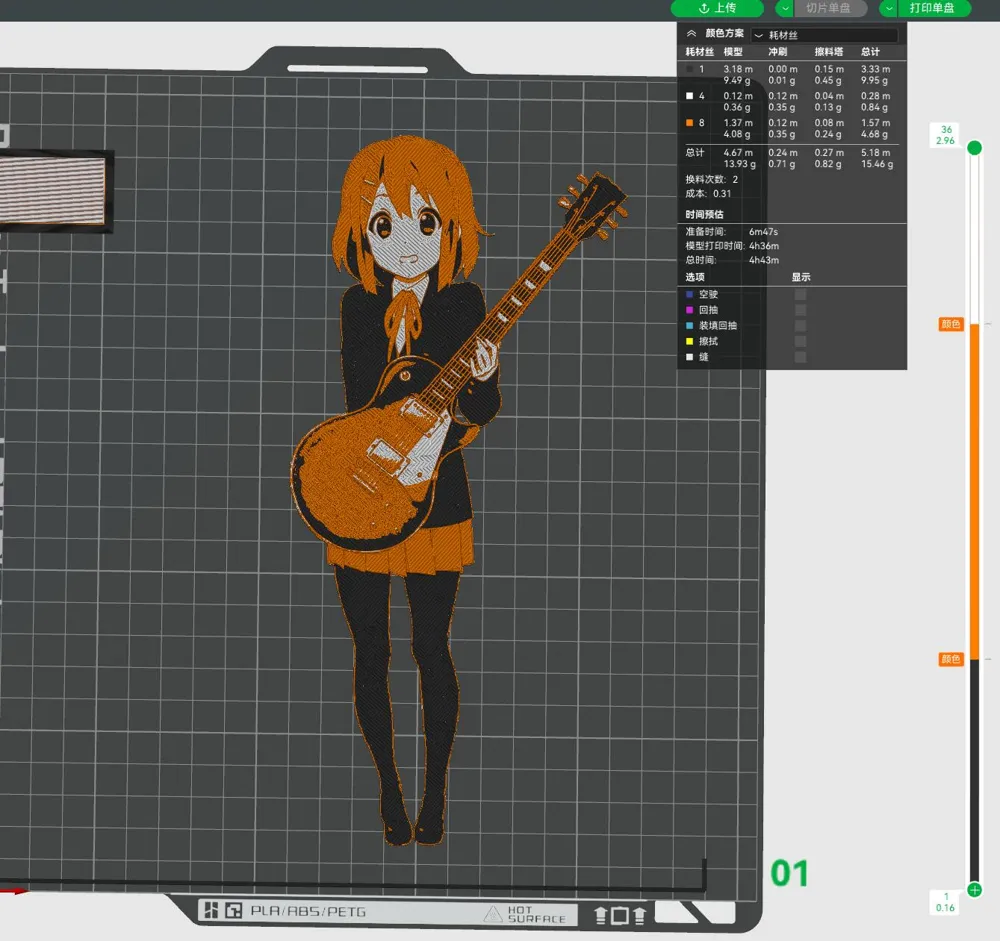Click the 耗材丝 column header

coord(700,52)
